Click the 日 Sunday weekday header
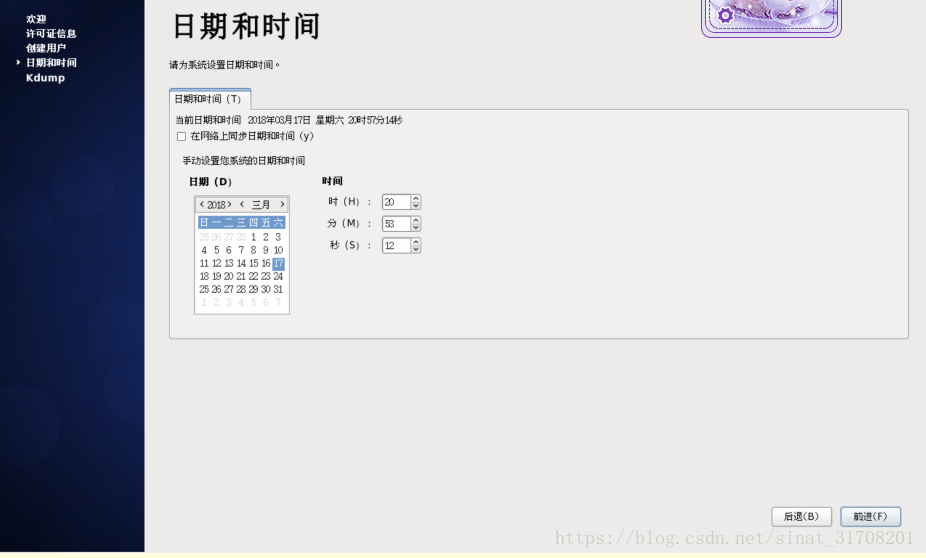The width and height of the screenshot is (926, 558). (204, 223)
